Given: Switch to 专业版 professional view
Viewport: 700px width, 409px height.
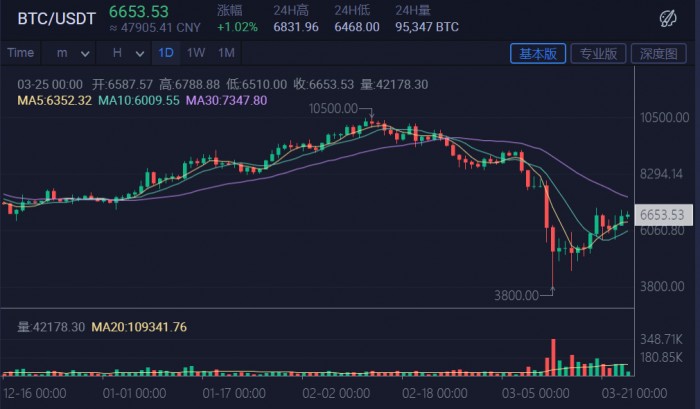Looking at the screenshot, I should pyautogui.click(x=598, y=54).
